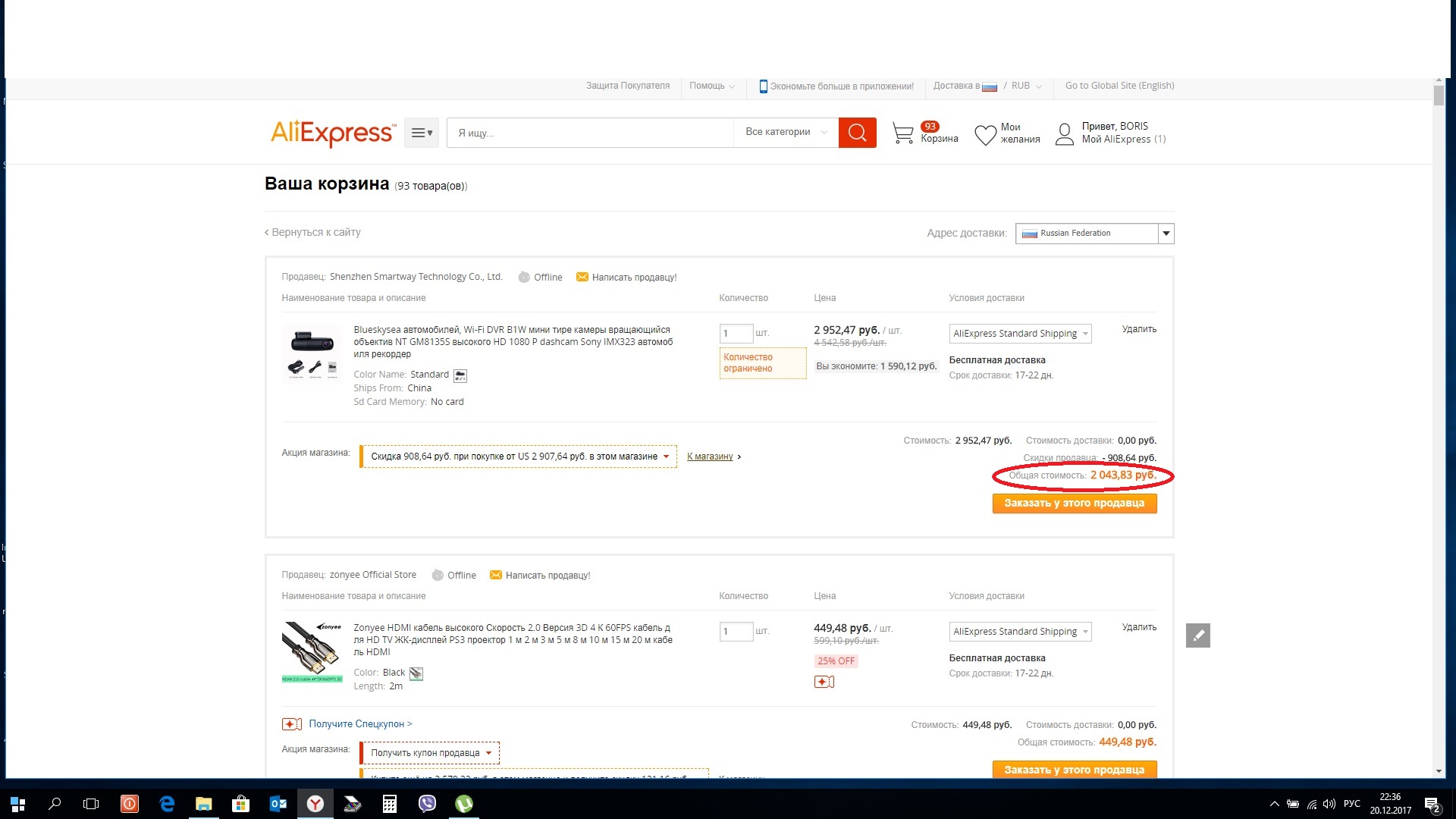Screen dimensions: 1456x819
Task: Click 'Заказать у этого продавца' for Shenzhen Smartway
Action: (x=1074, y=504)
